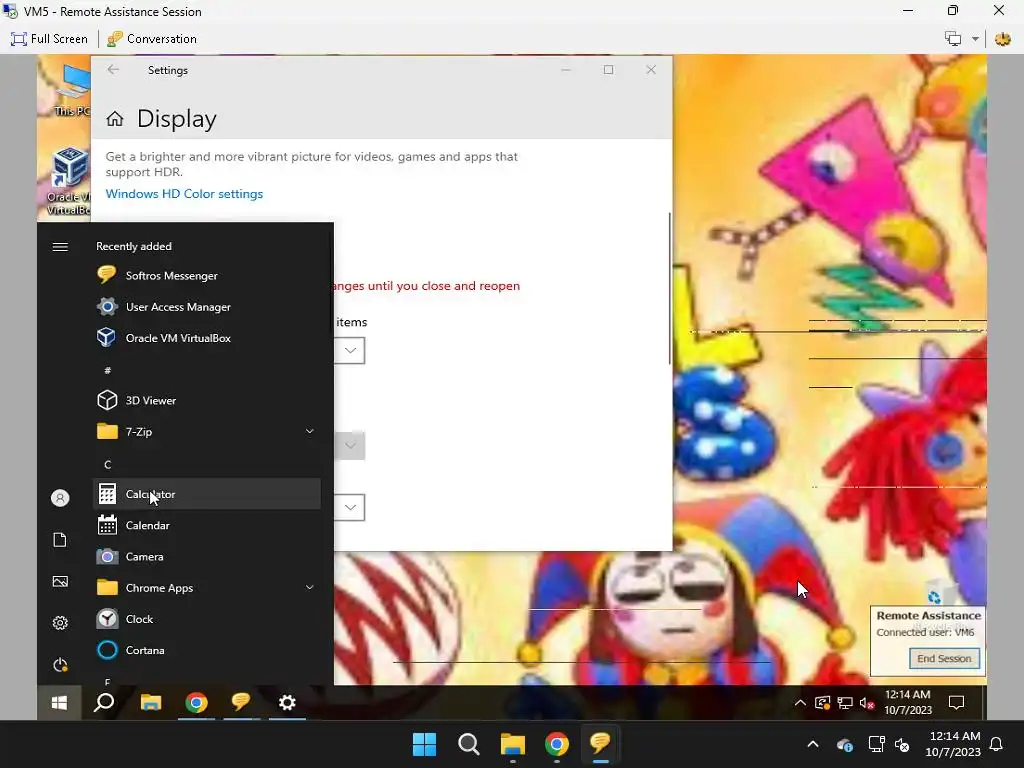This screenshot has height=768, width=1024.
Task: Expand the Start menu hamburger button
Action: (60, 246)
